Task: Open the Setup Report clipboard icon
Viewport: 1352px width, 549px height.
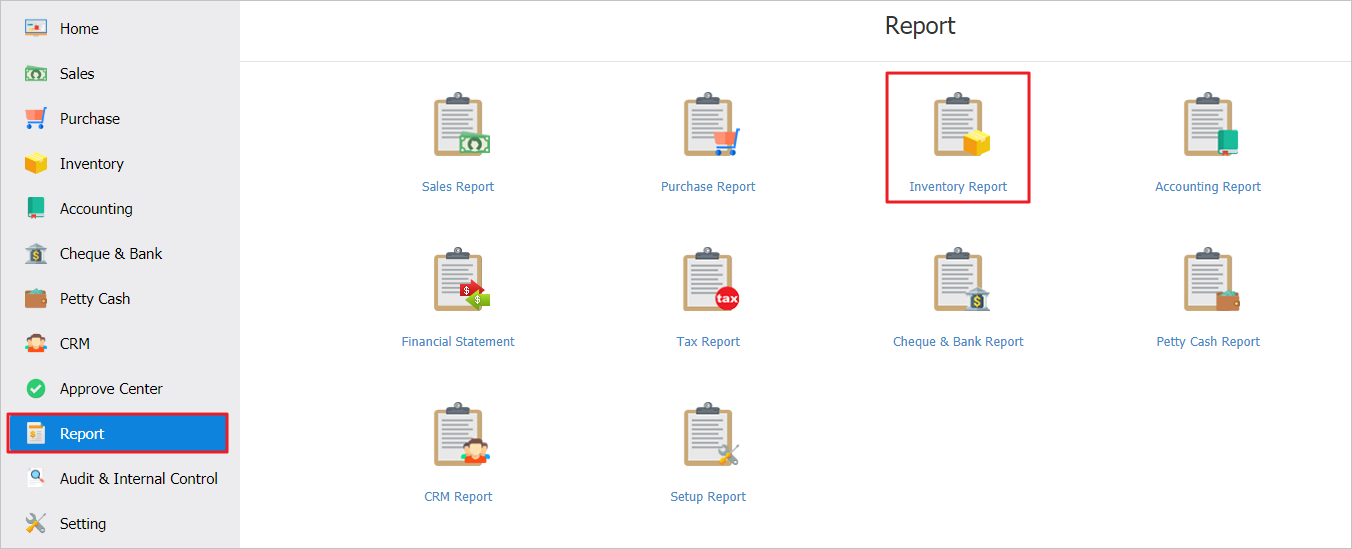Action: 710,435
